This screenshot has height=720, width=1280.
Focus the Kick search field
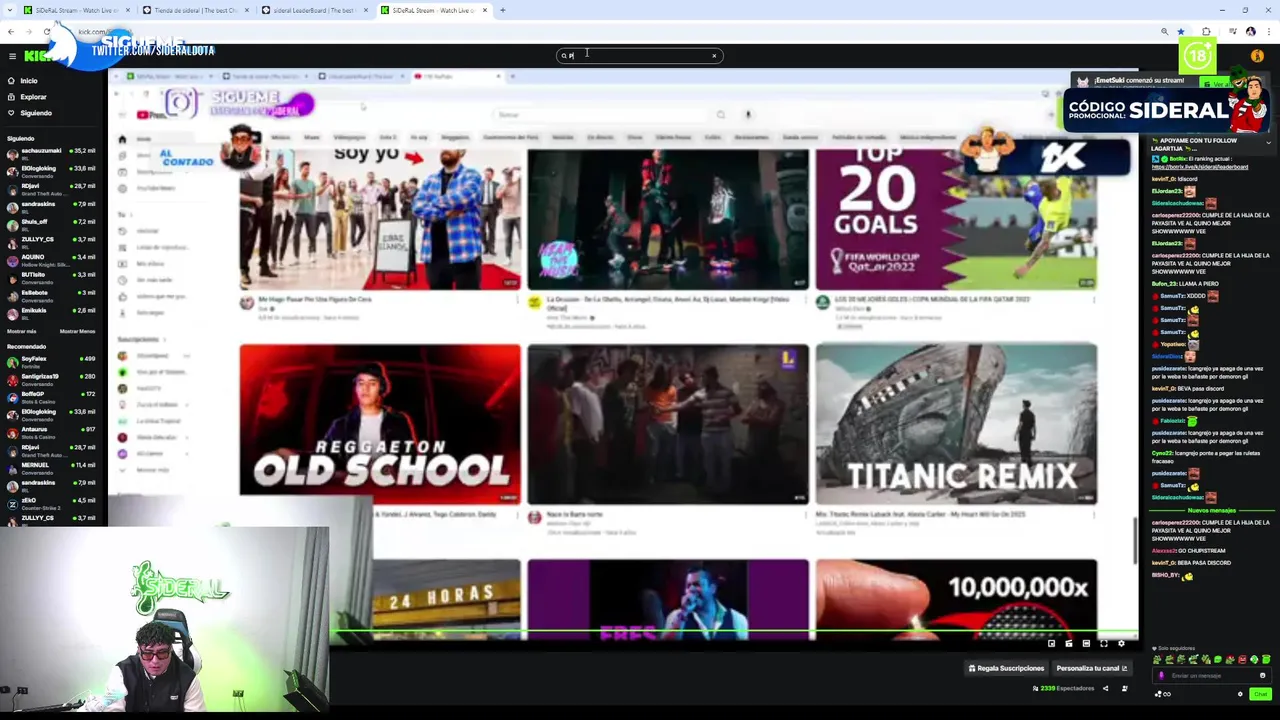point(638,56)
